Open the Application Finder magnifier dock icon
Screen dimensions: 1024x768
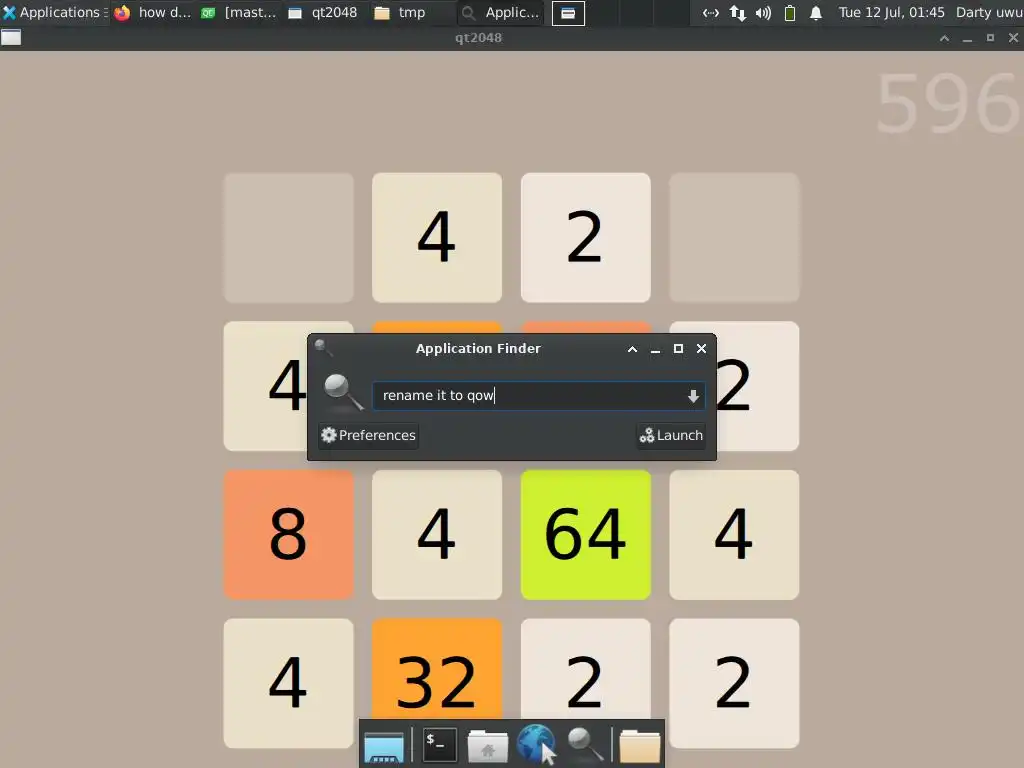click(584, 744)
